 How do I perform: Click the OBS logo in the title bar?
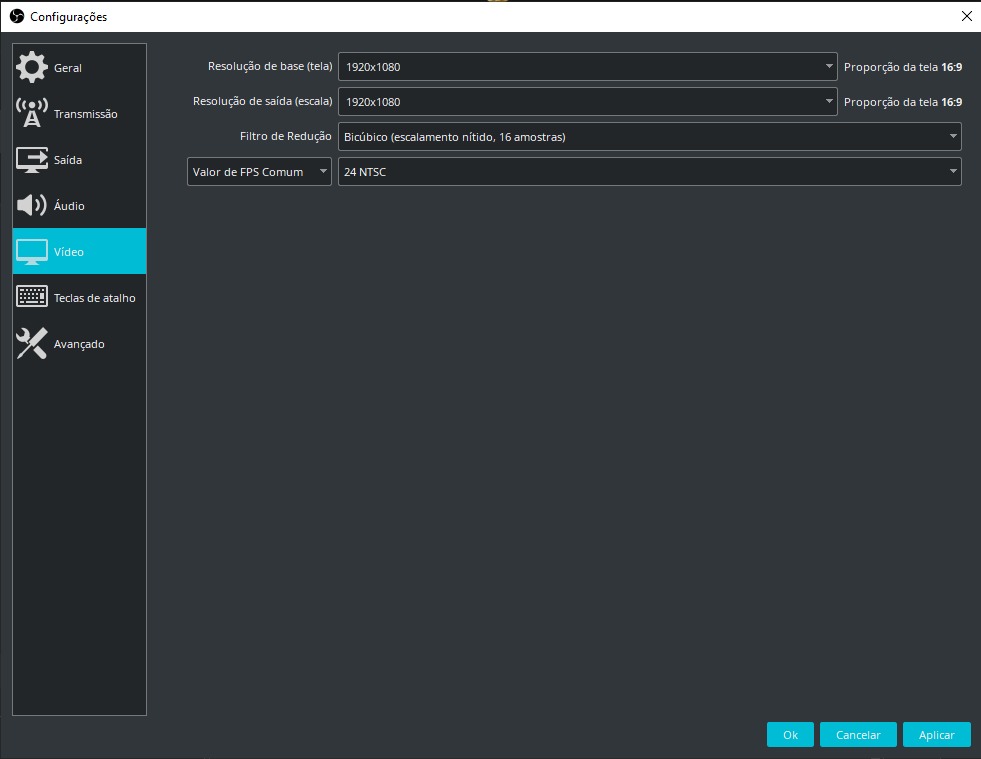coord(16,16)
